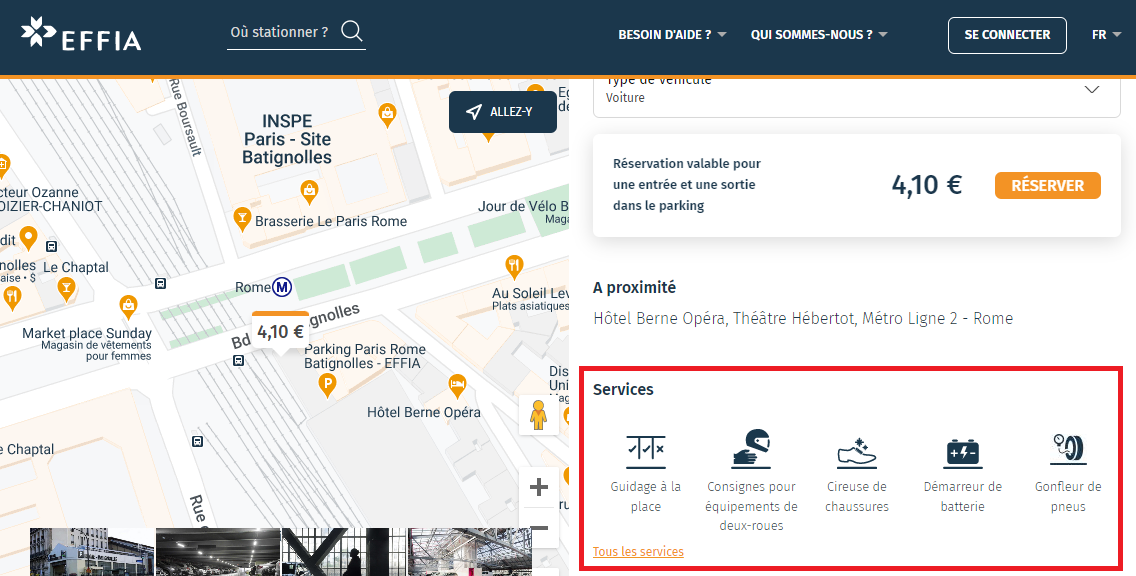Click the EFFIA logo
1136x576 pixels.
click(81, 34)
